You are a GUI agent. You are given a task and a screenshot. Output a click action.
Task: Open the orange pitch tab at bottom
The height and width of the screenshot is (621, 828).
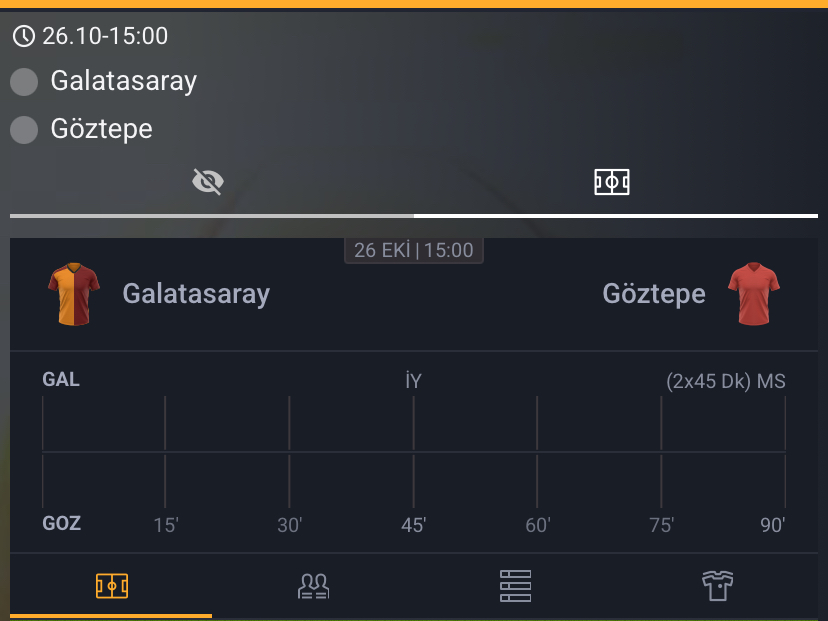111,586
